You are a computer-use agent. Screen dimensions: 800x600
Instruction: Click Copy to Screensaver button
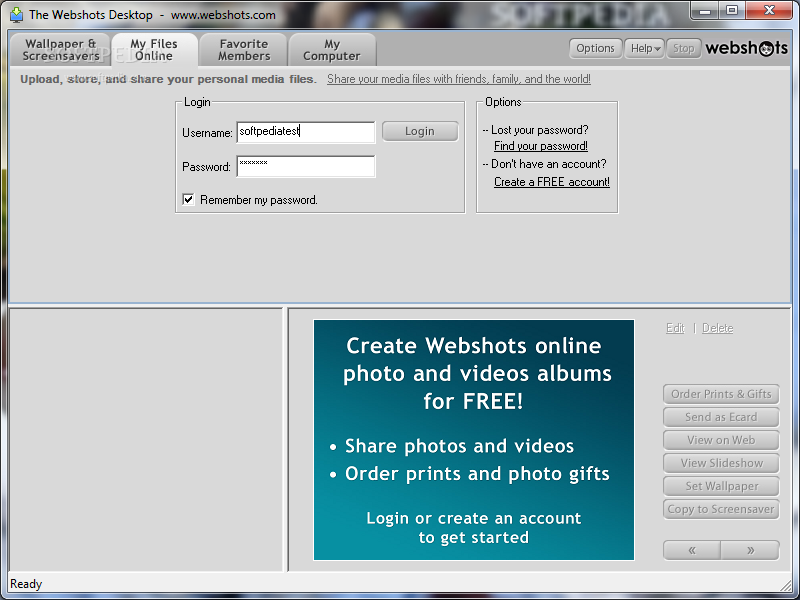pos(721,509)
